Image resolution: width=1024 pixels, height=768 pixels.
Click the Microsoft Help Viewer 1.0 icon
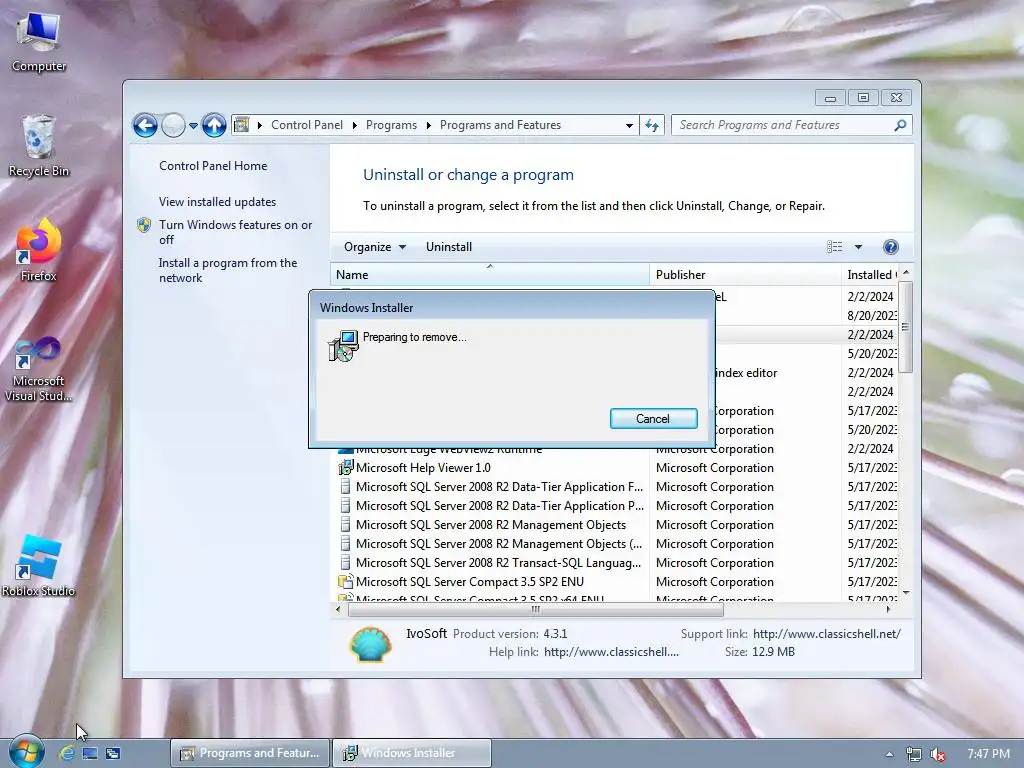point(345,468)
